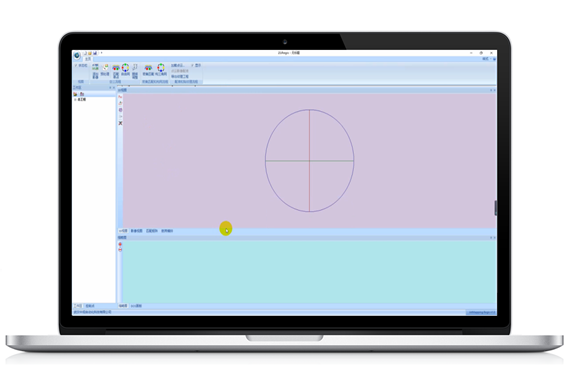Screen dimensions: 569x392
Task: Click the folder icon in workspace panel toolbar
Action: click(x=75, y=94)
